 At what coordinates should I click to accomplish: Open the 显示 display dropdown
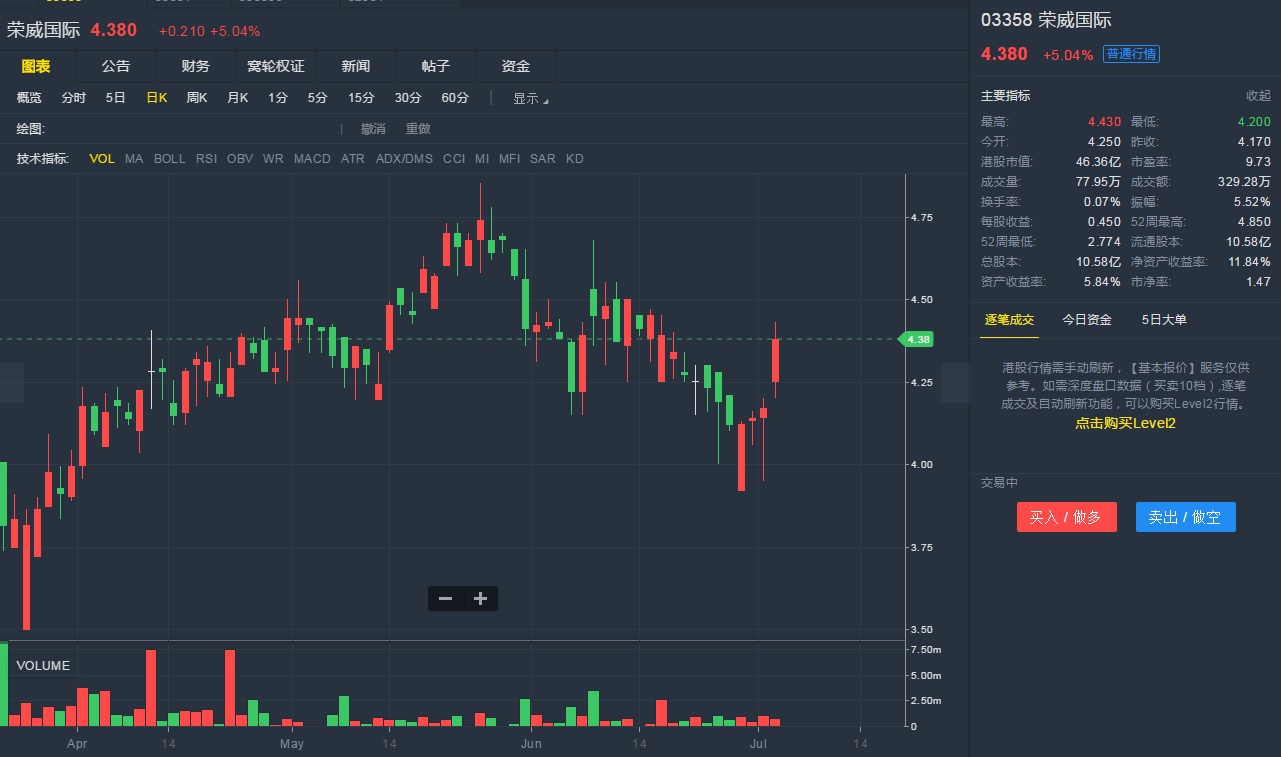coord(530,98)
